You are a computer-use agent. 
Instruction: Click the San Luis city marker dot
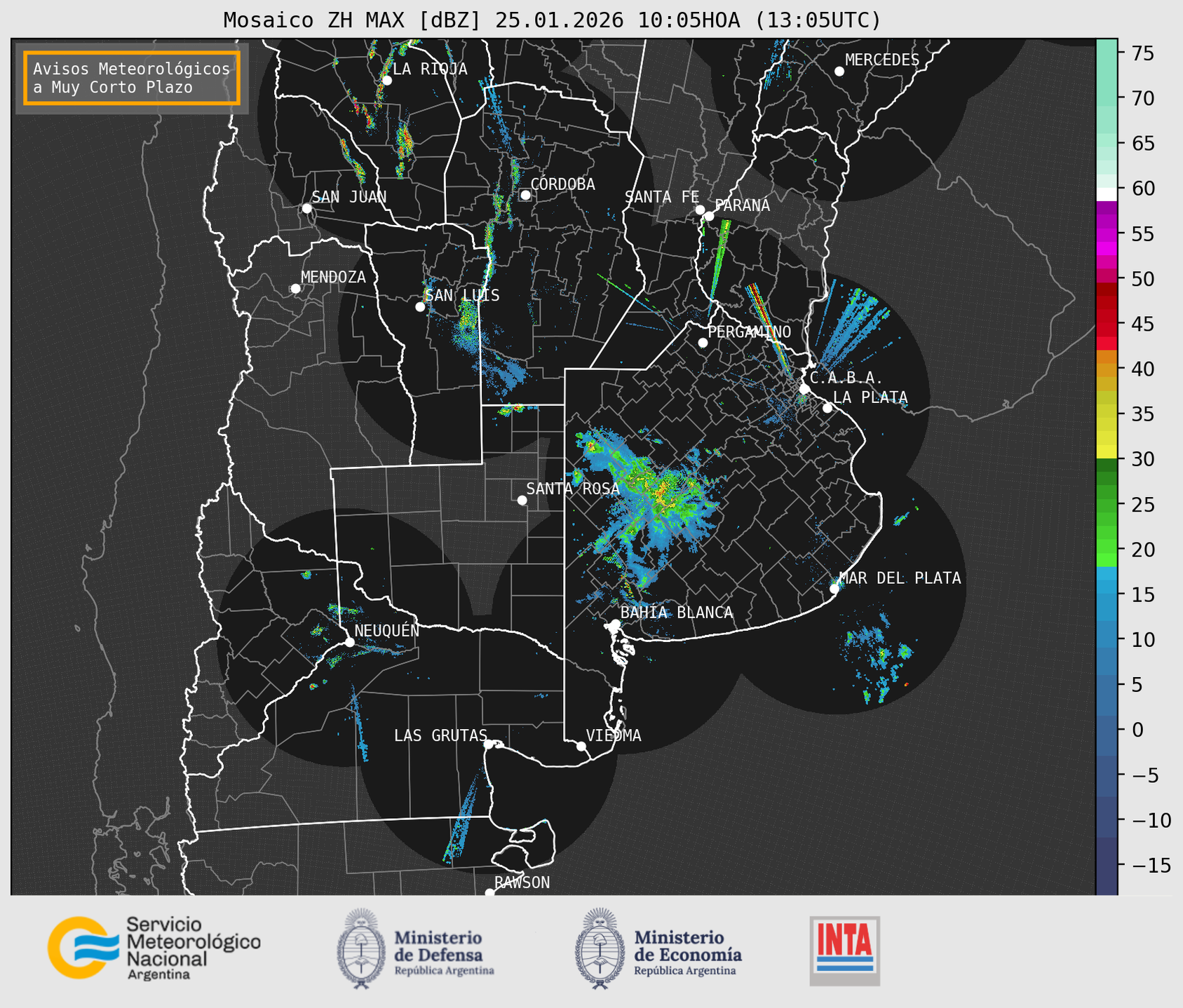point(420,307)
